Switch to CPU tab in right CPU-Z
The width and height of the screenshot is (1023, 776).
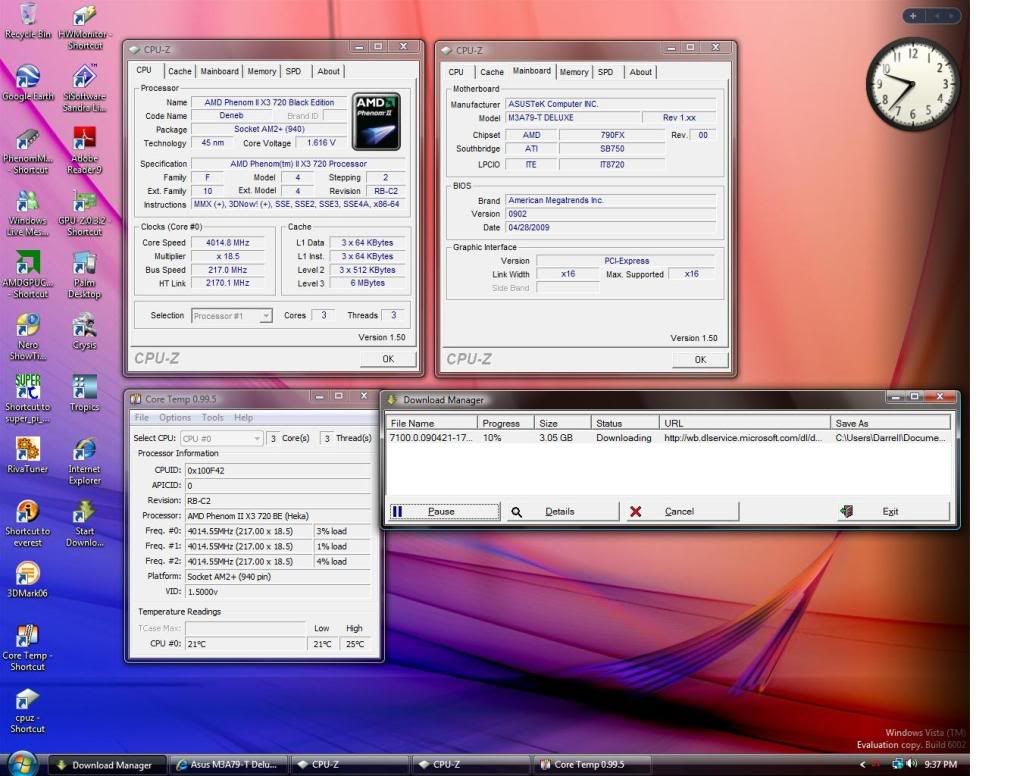456,72
